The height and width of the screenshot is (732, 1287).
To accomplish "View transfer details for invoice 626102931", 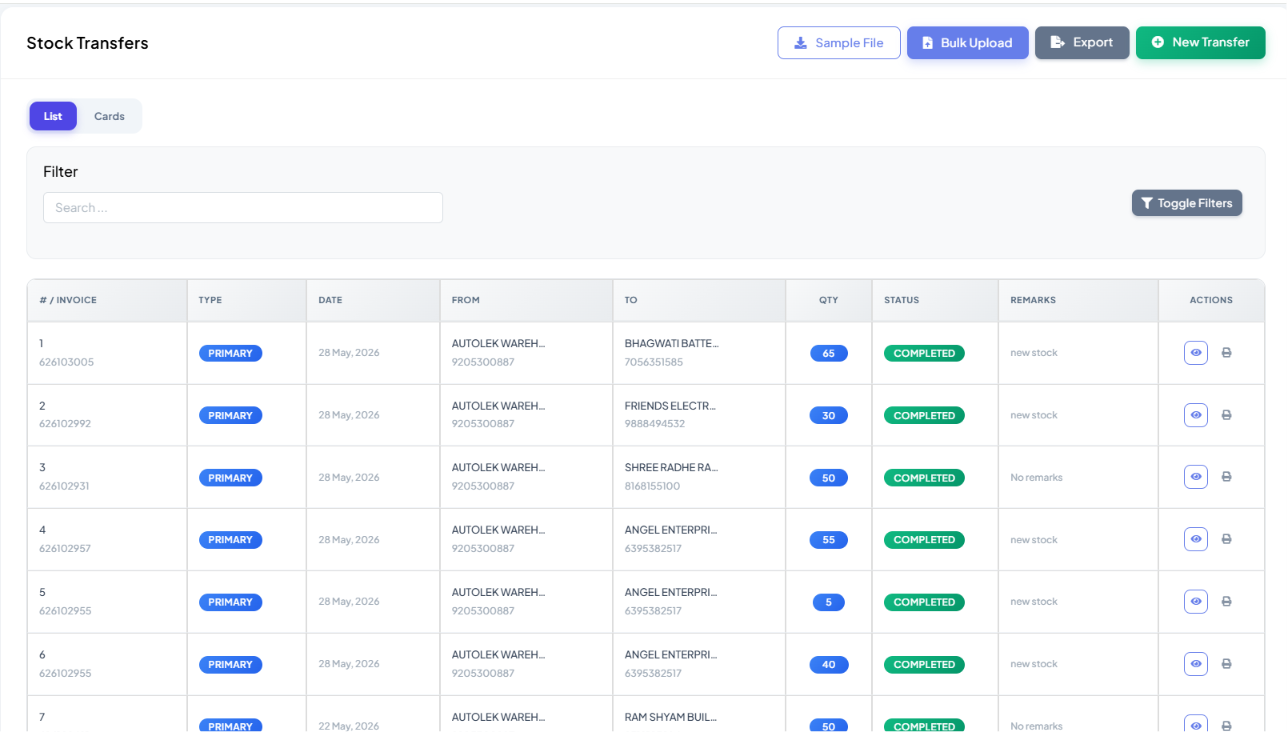I will pyautogui.click(x=1196, y=477).
